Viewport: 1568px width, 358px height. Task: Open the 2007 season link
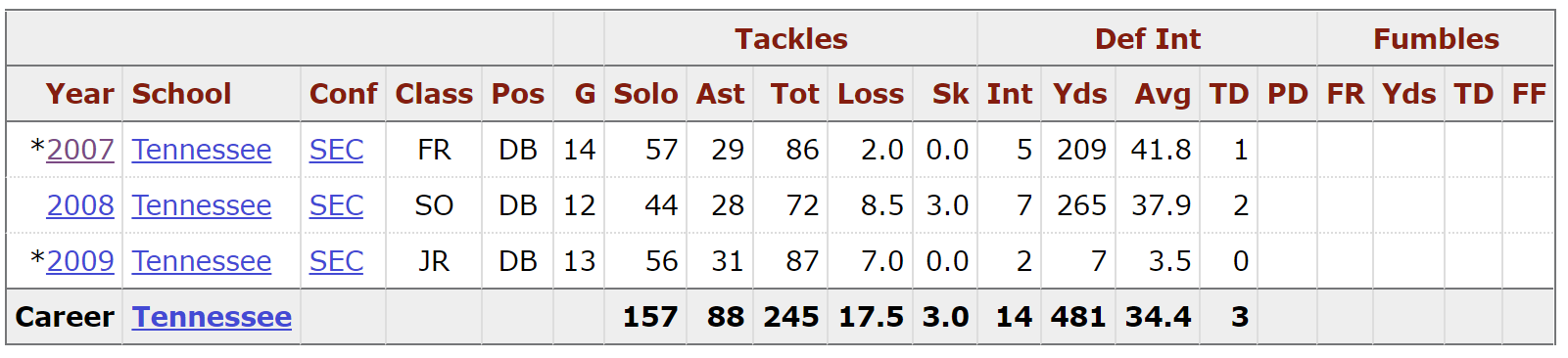(80, 150)
